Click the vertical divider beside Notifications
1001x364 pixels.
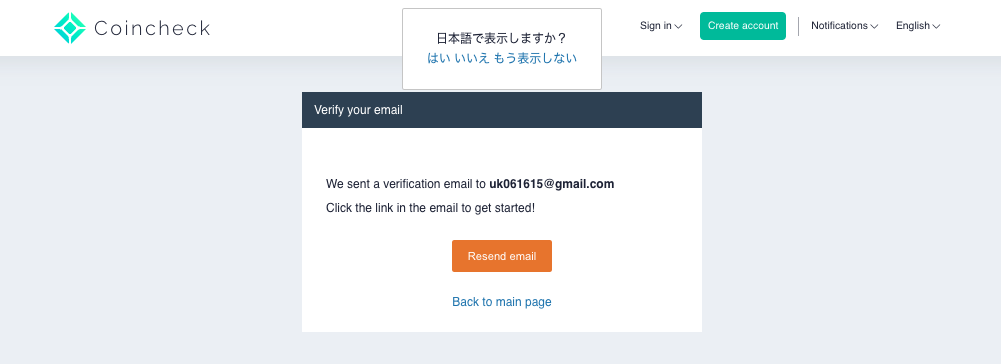click(799, 26)
